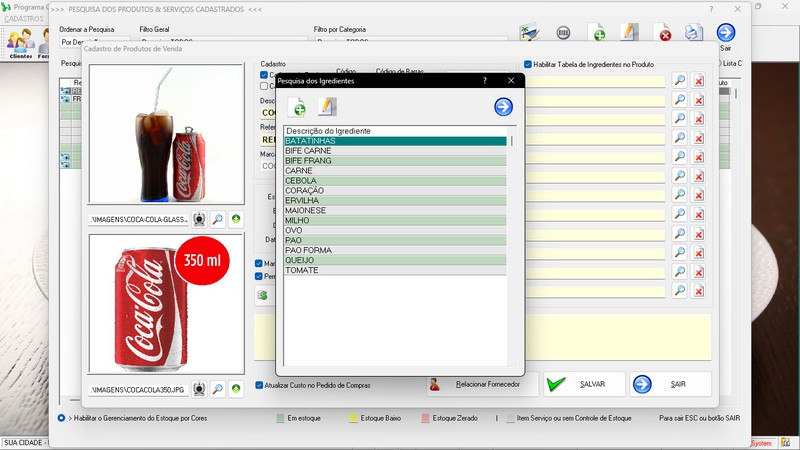The image size is (800, 450).
Task: Open help on Pesquisa dos Igredientes dialog
Action: (x=485, y=80)
